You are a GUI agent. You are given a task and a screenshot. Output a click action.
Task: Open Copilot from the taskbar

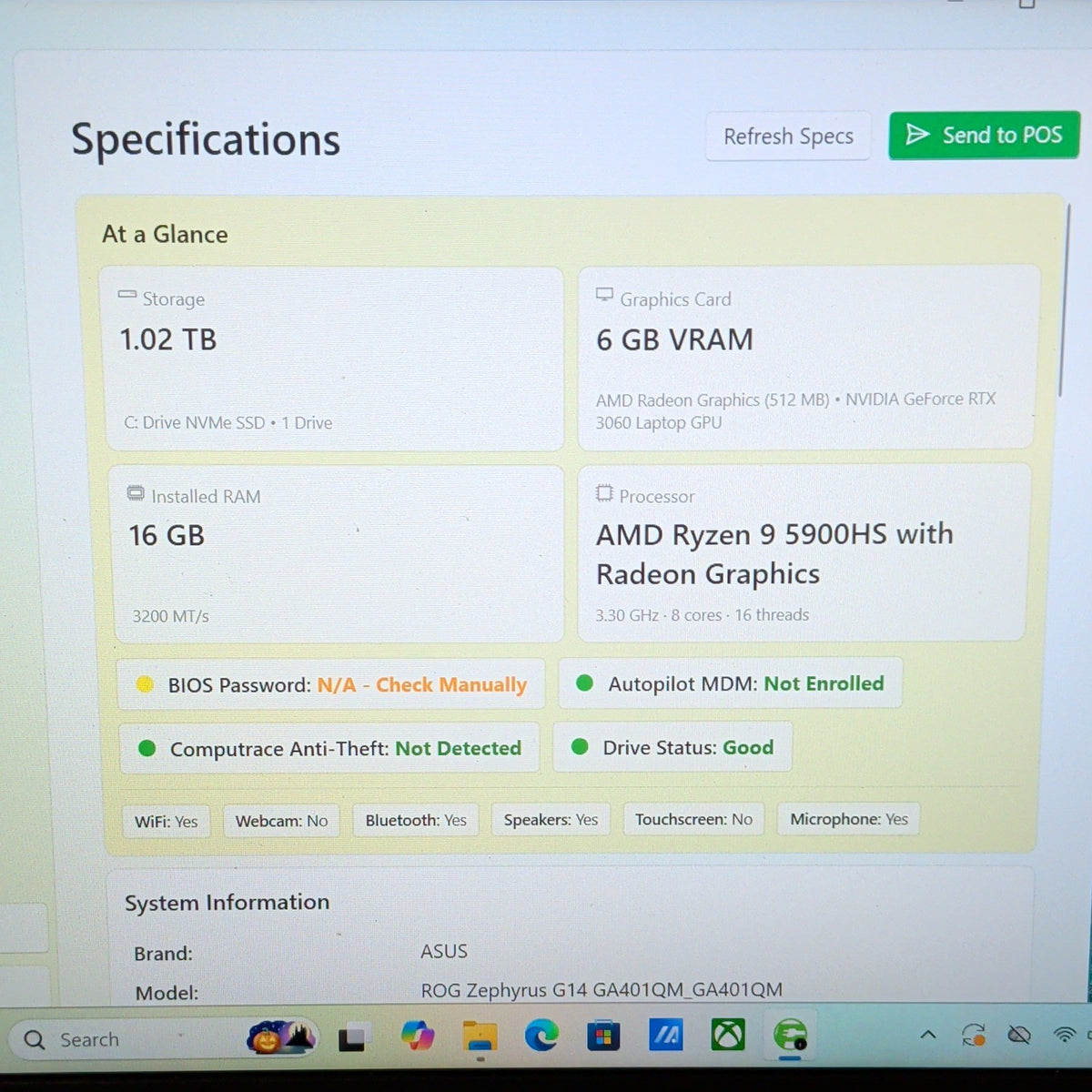(418, 1036)
